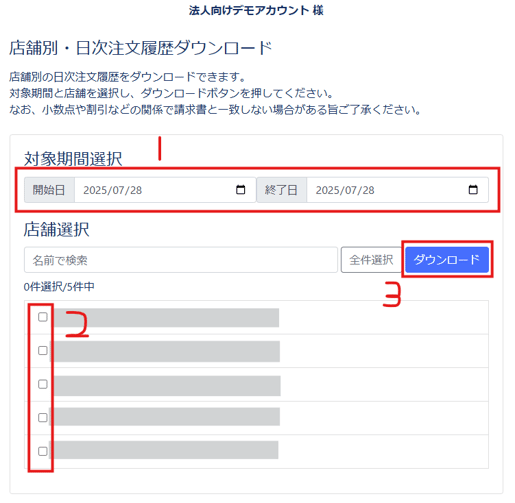Open the 終了日 calendar picker icon
Viewport: 515px width, 503px height.
(473, 190)
